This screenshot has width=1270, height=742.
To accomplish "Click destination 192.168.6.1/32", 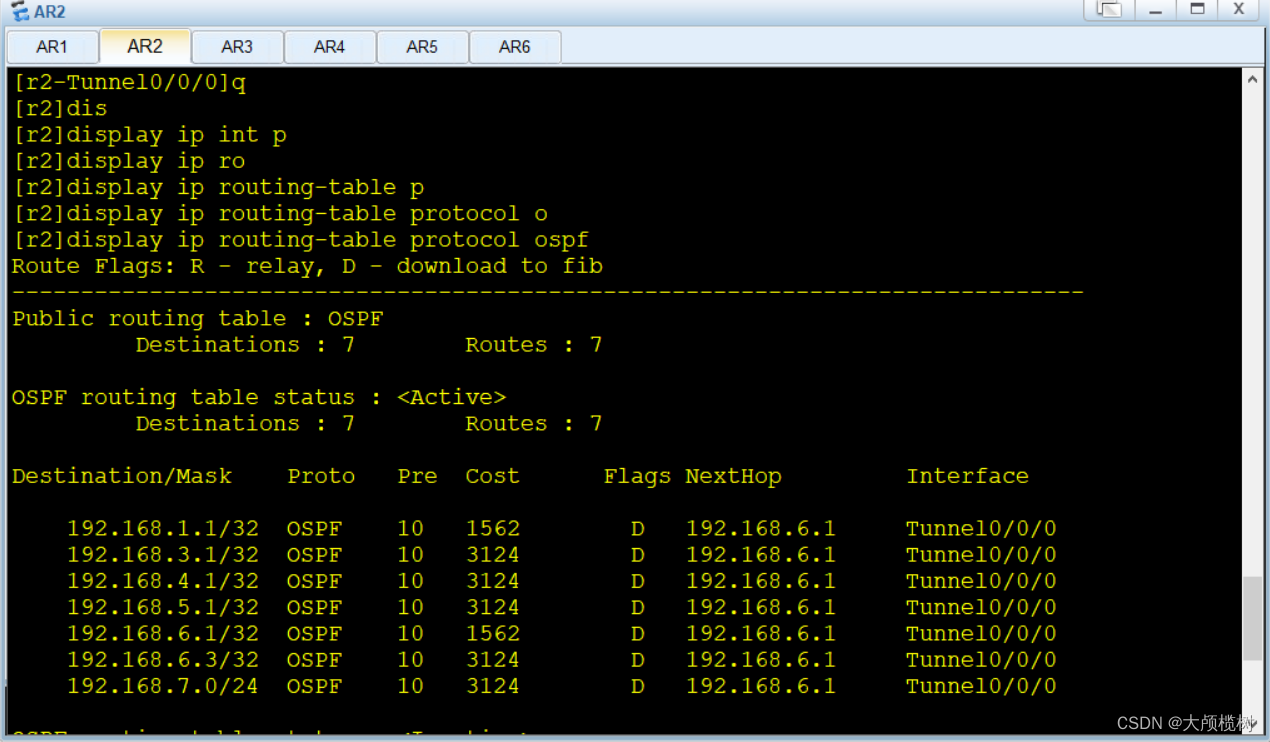I will [163, 633].
